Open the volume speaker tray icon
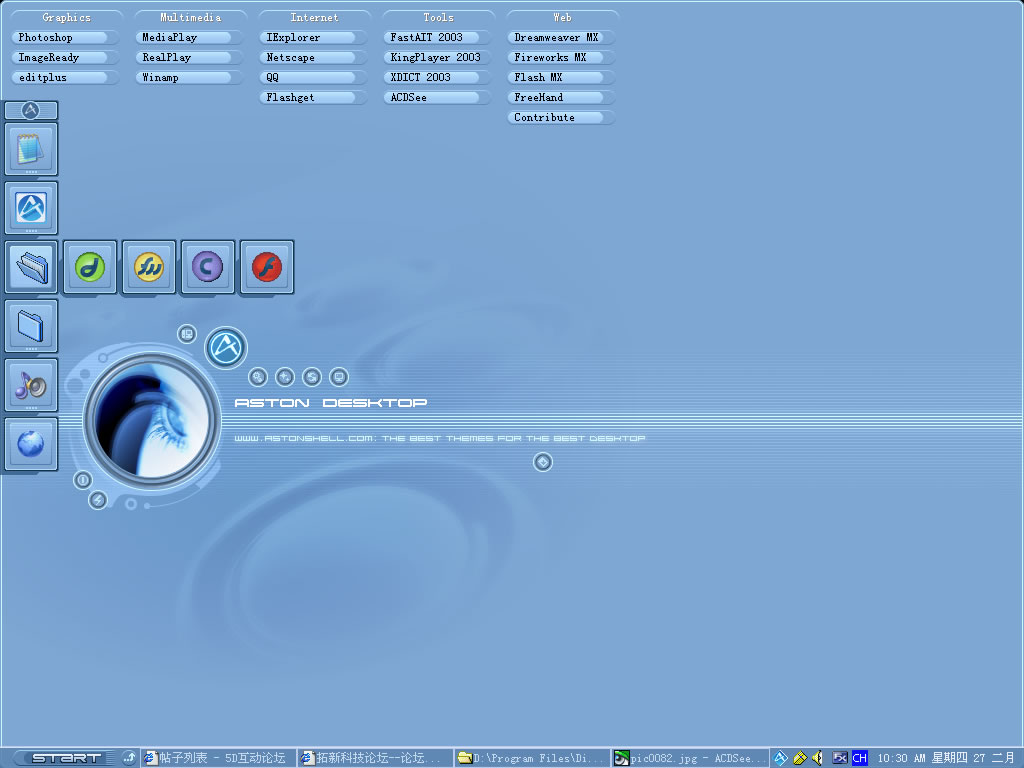This screenshot has width=1024, height=768. 818,758
